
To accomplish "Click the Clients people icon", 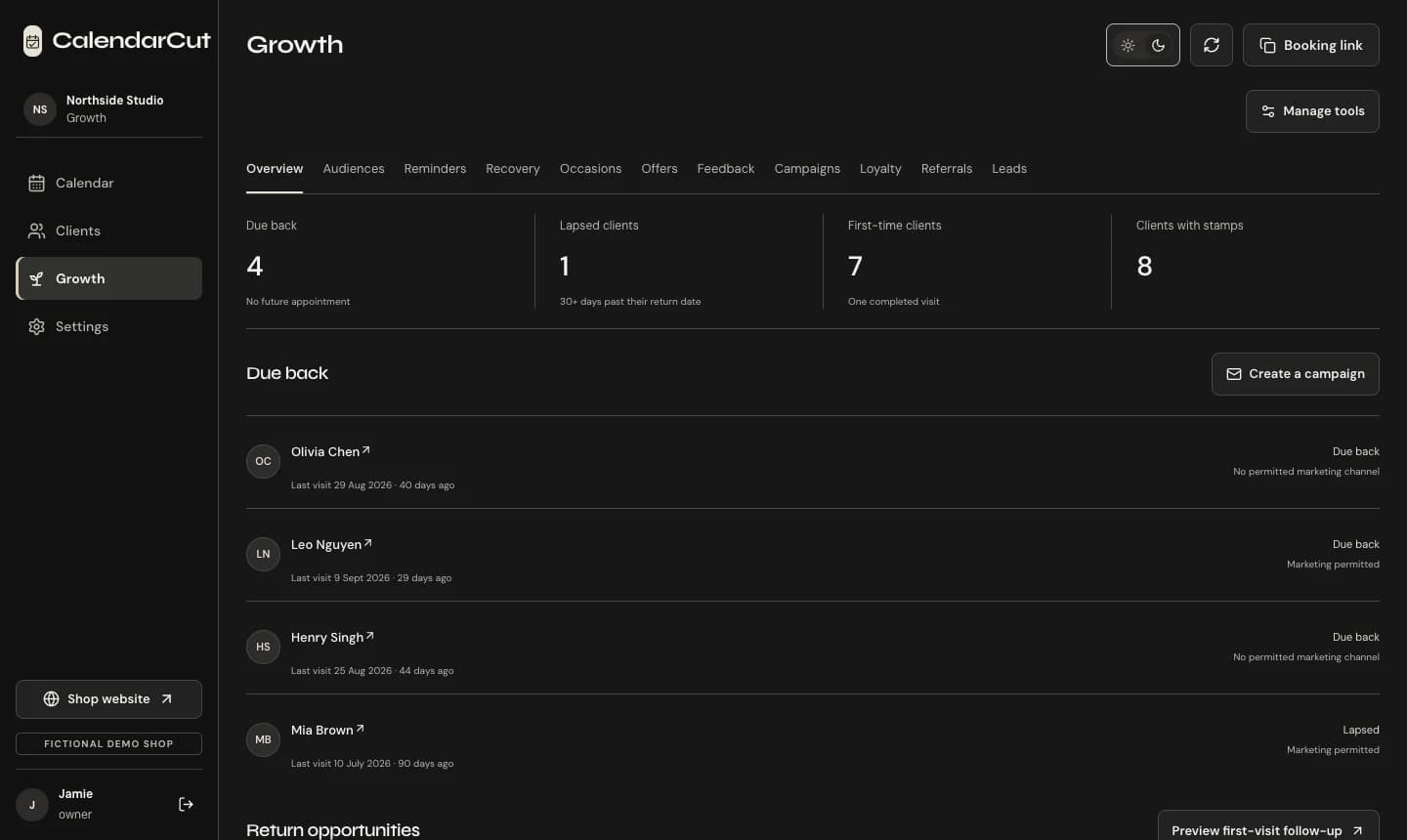I will [x=36, y=231].
